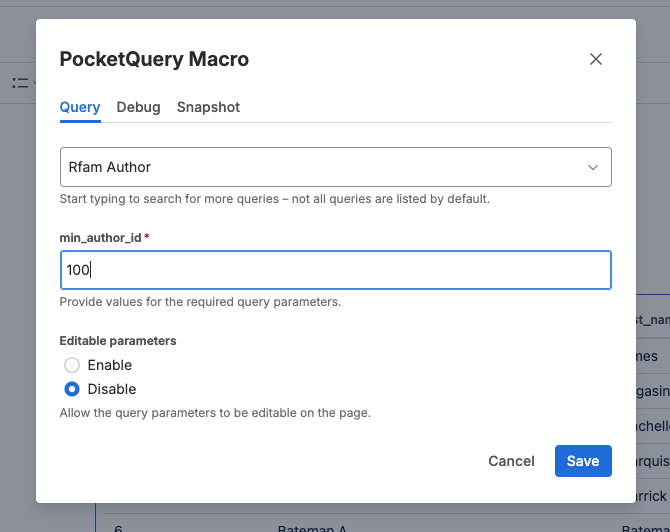Switch to the Query tab
Screen dimensions: 670x532
coord(80,107)
